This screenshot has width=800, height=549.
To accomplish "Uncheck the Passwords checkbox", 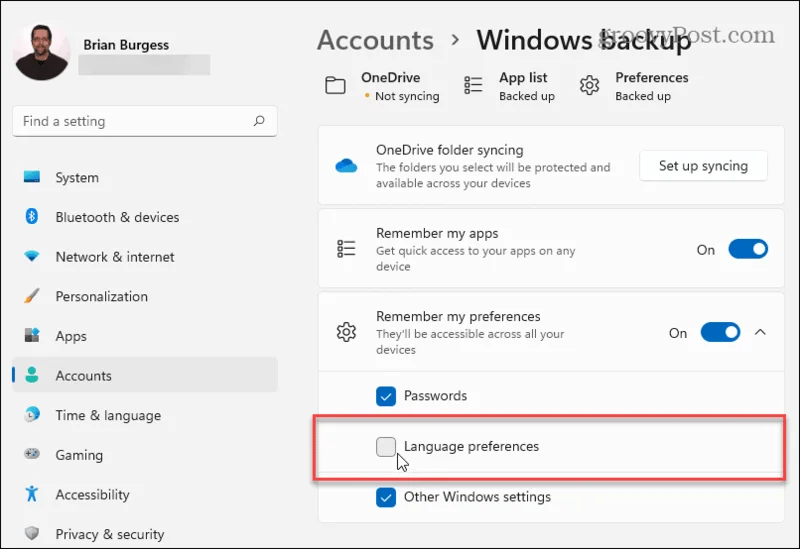I will pyautogui.click(x=386, y=396).
